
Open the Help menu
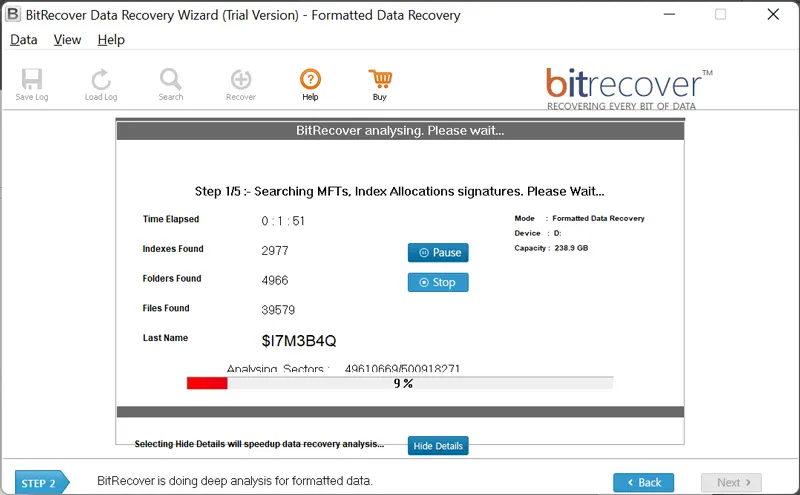(x=111, y=40)
